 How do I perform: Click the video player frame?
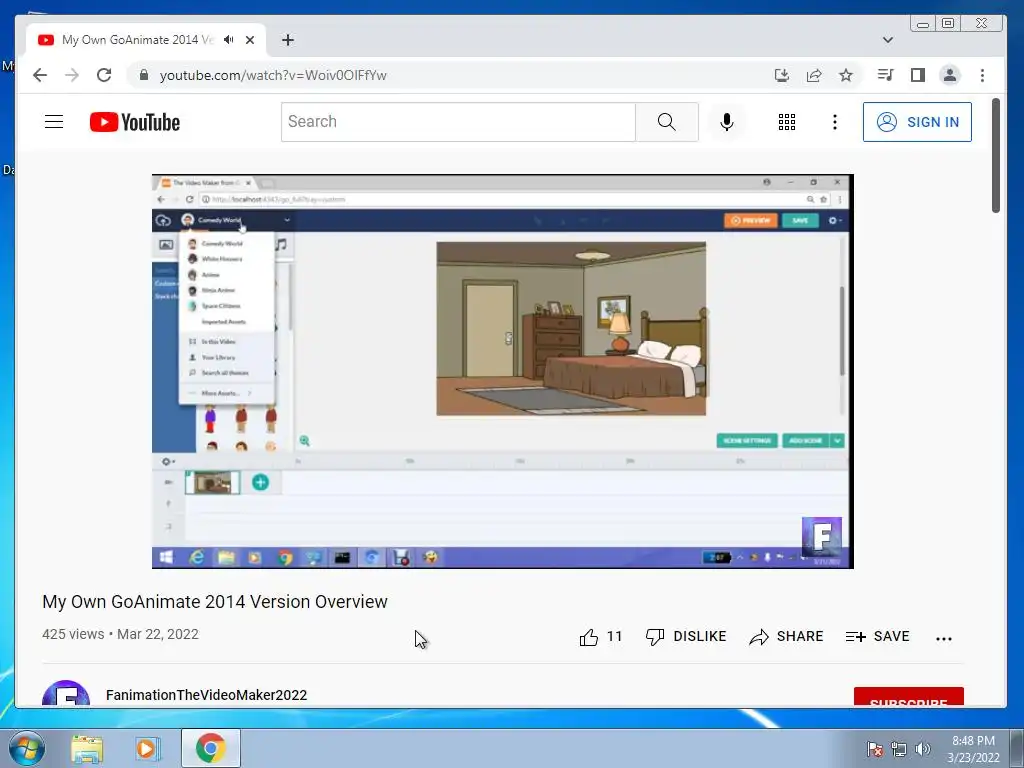point(502,371)
